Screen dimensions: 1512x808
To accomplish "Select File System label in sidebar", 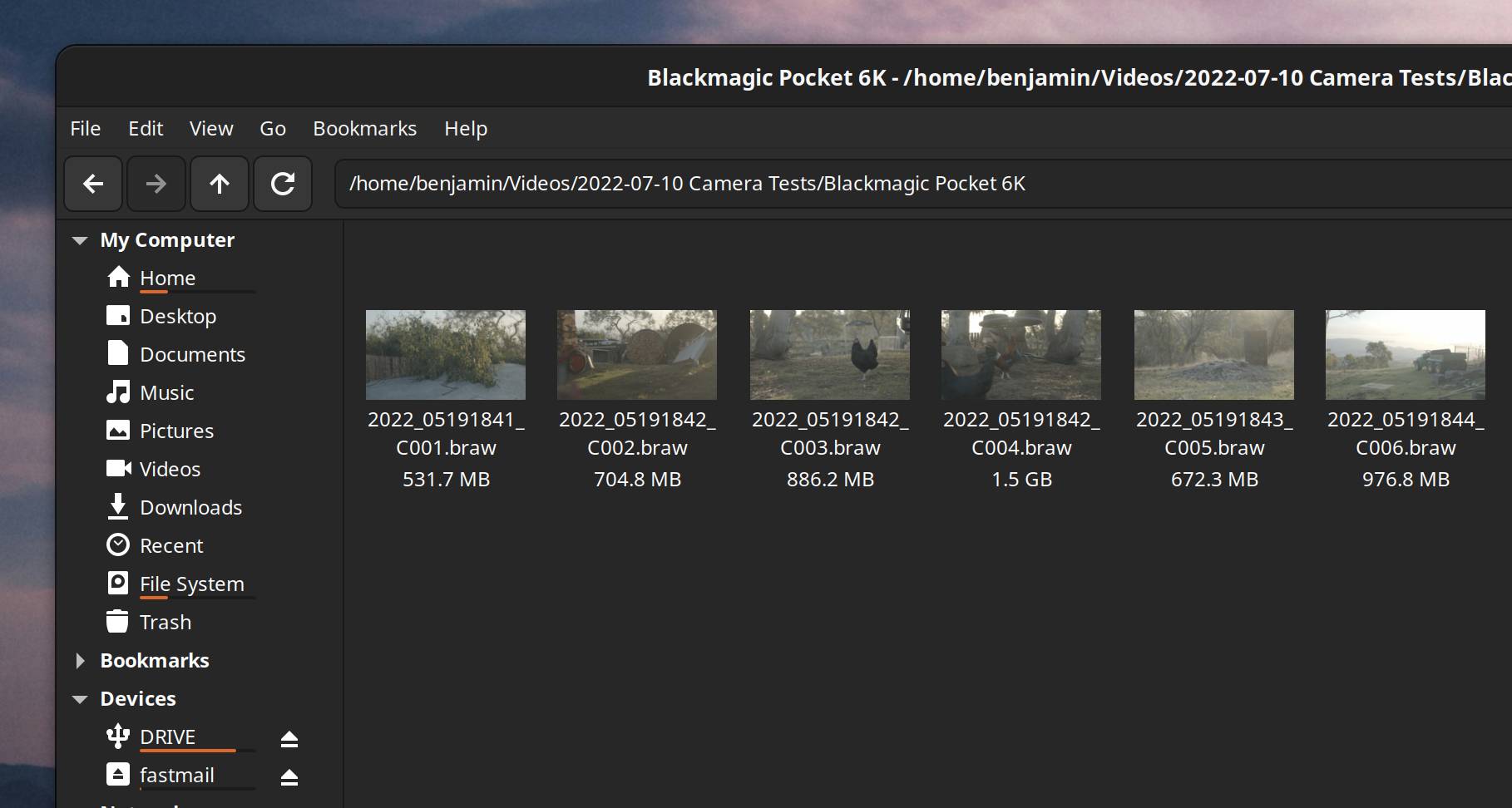I will 192,584.
